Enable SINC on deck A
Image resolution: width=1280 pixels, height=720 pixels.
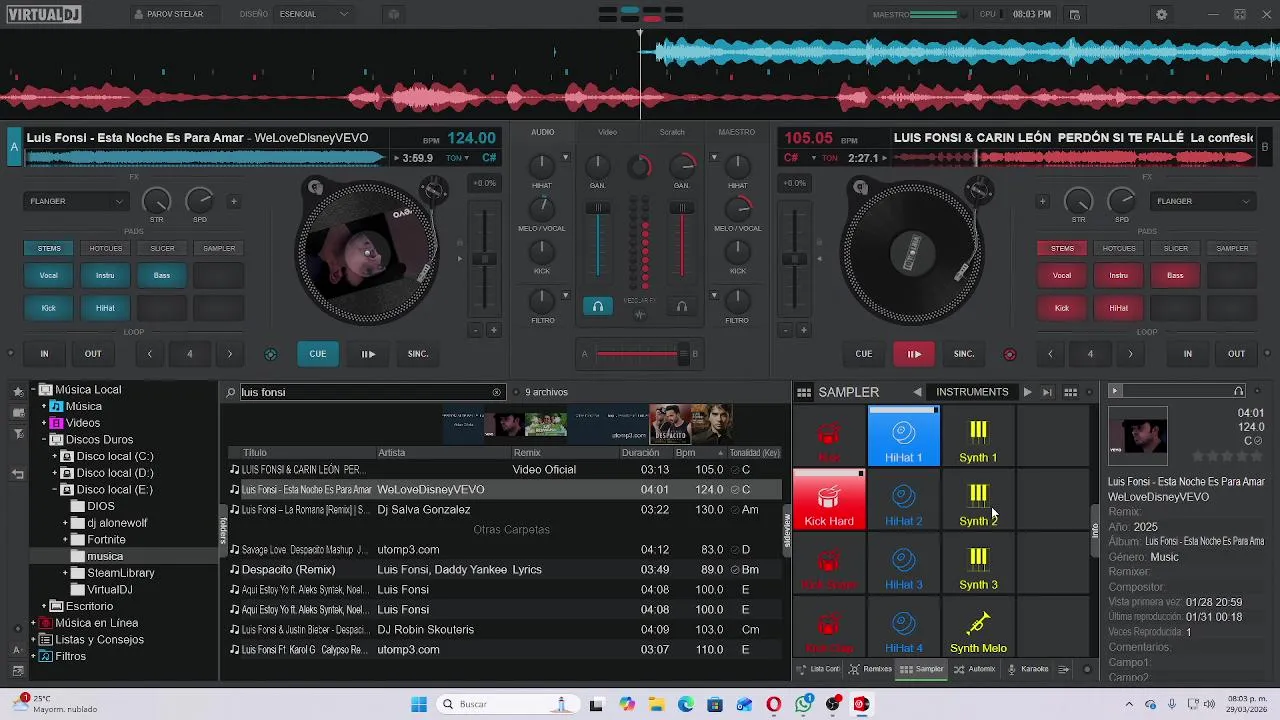[x=418, y=354]
